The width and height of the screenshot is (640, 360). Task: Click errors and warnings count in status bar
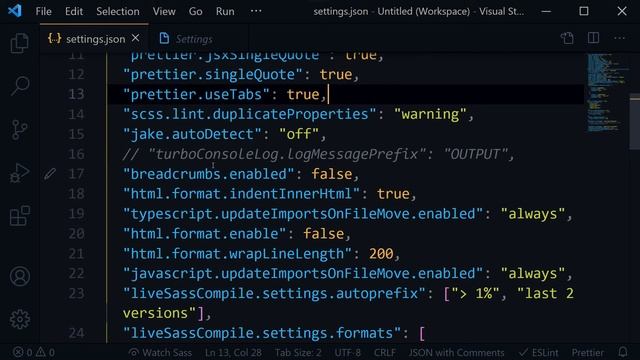pyautogui.click(x=34, y=352)
